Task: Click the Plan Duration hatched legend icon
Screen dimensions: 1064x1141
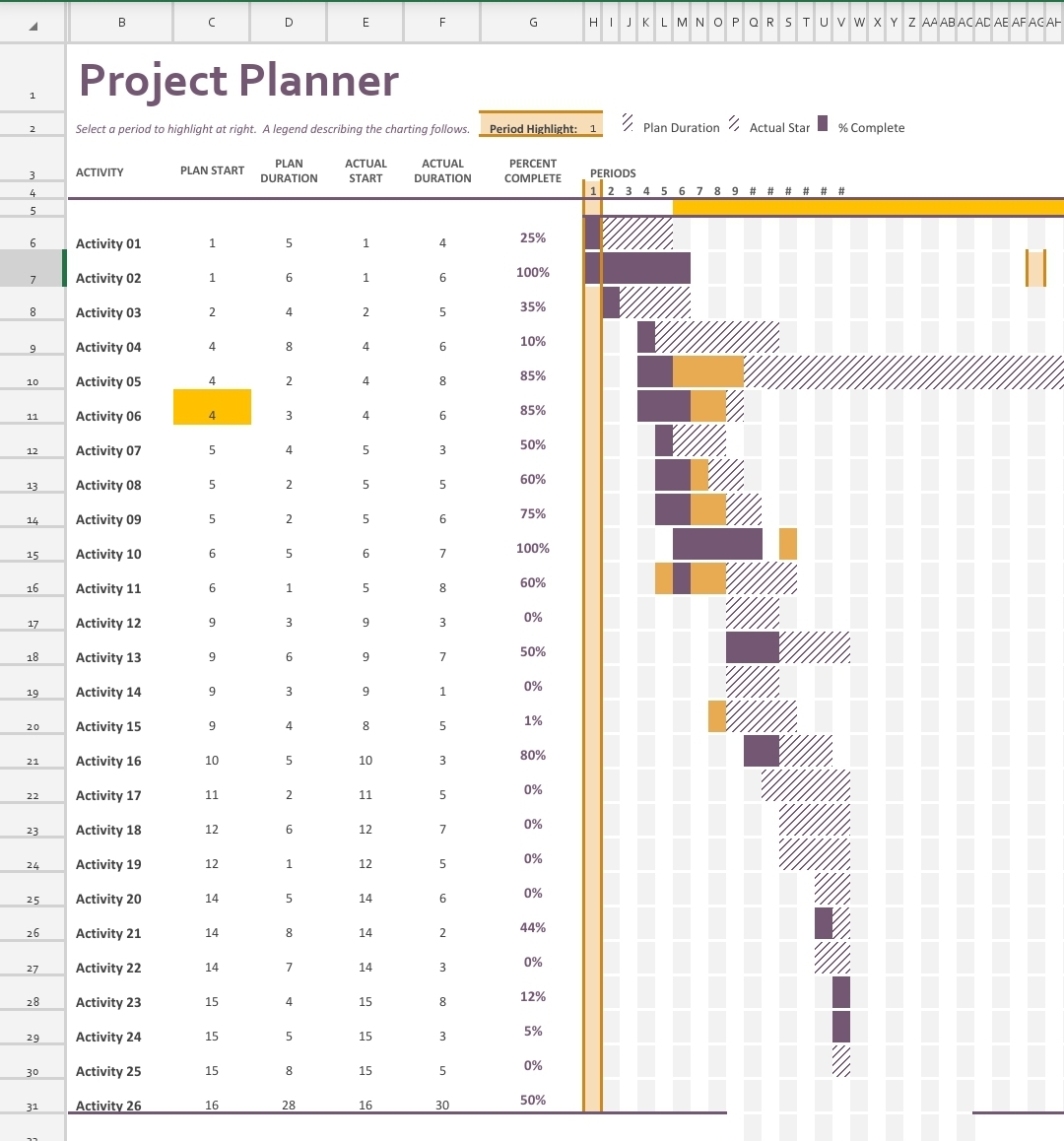Action: coord(627,122)
